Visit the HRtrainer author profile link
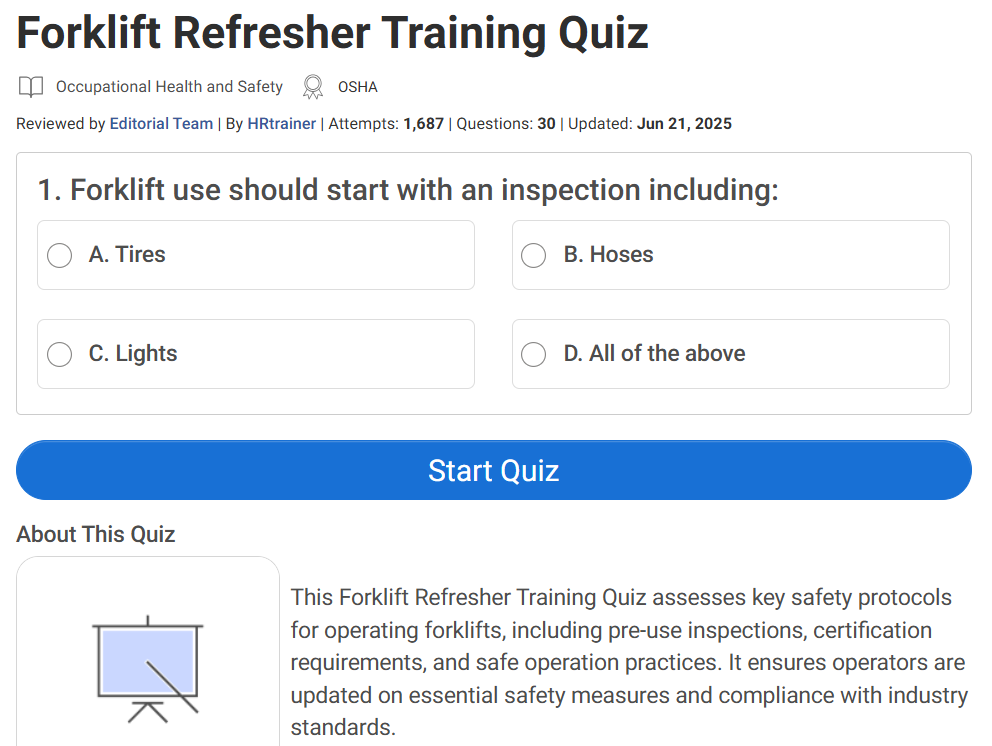Viewport: 992px width, 746px height. tap(282, 124)
